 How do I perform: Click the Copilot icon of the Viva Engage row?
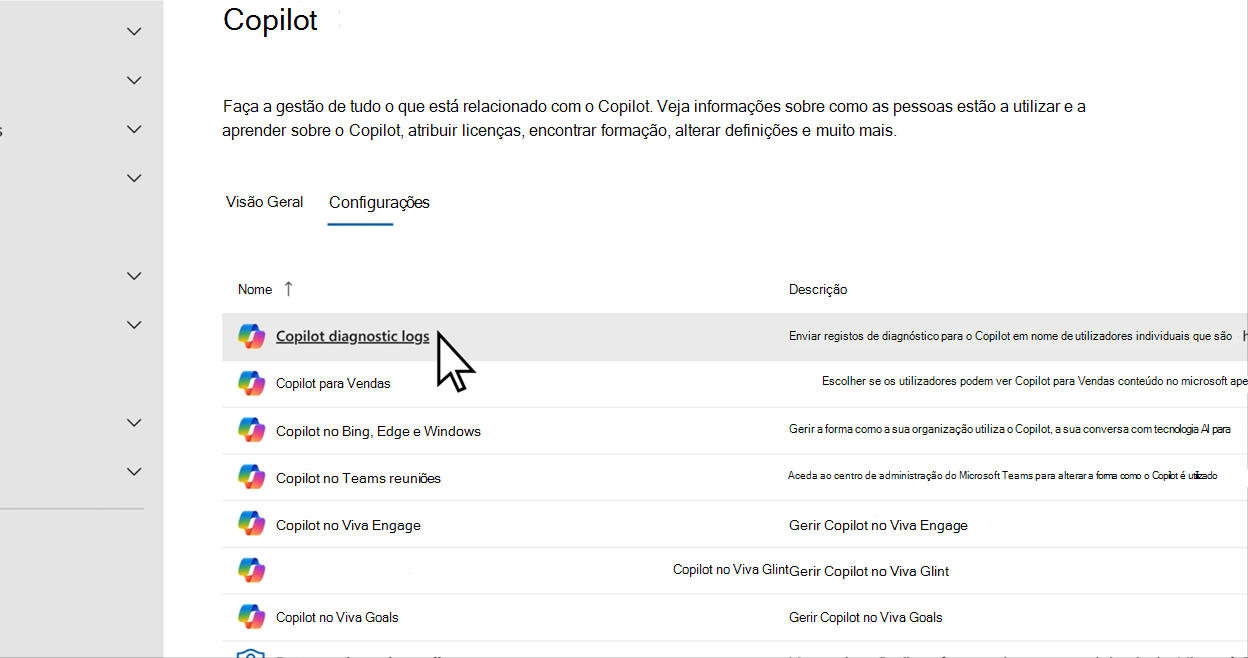251,524
